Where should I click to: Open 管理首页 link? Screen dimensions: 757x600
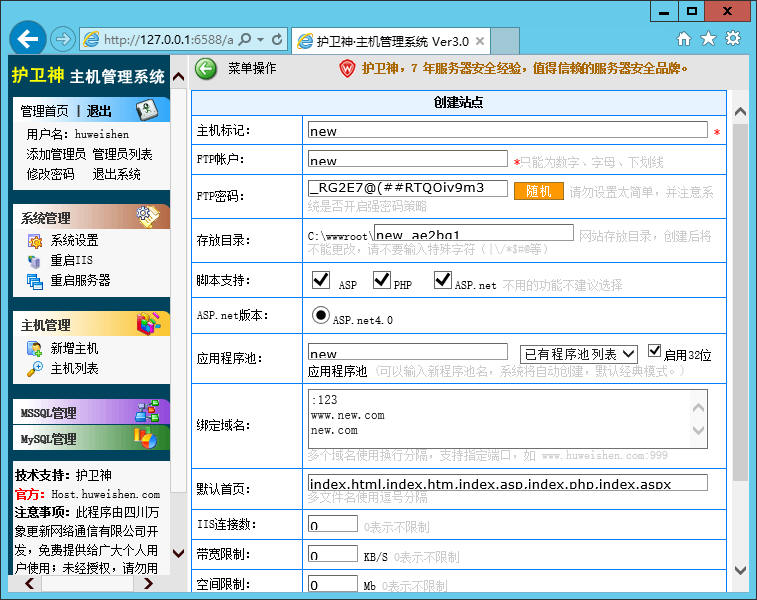45,112
